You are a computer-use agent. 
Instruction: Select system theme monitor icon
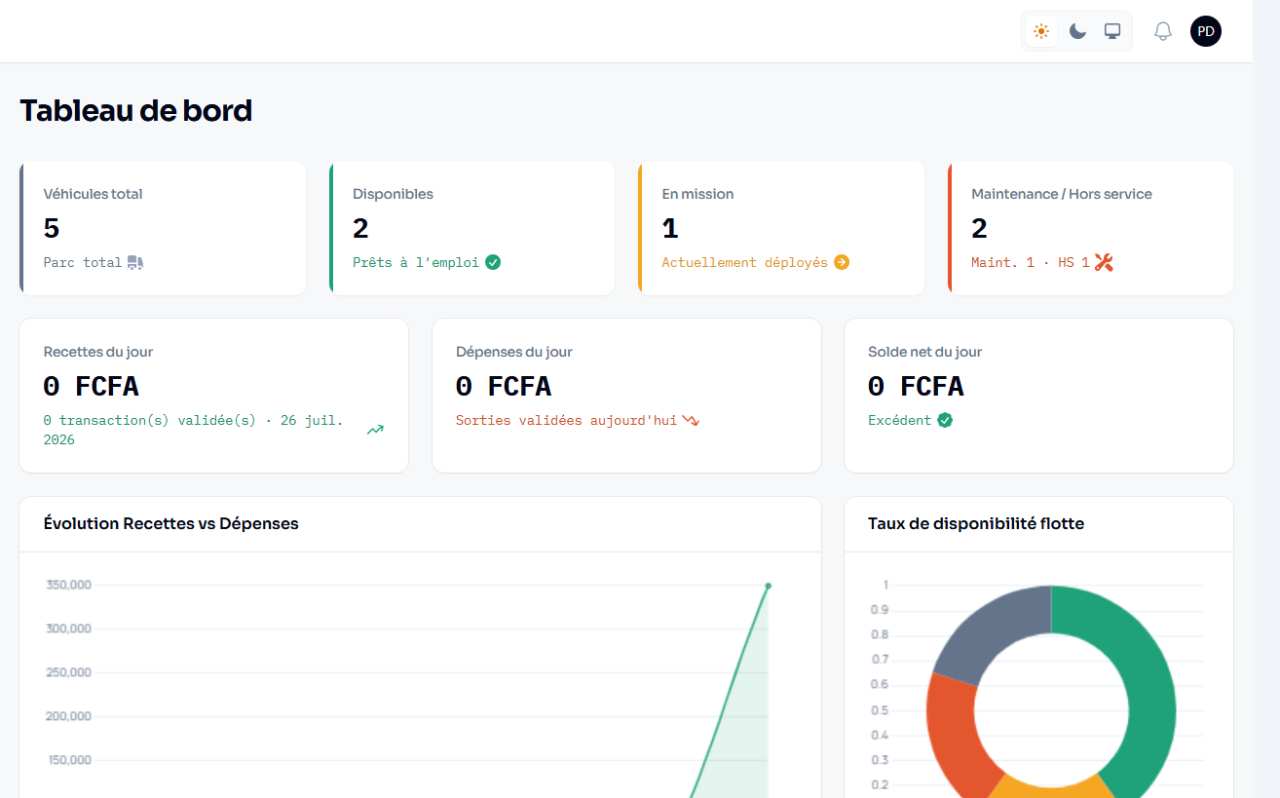(1112, 31)
